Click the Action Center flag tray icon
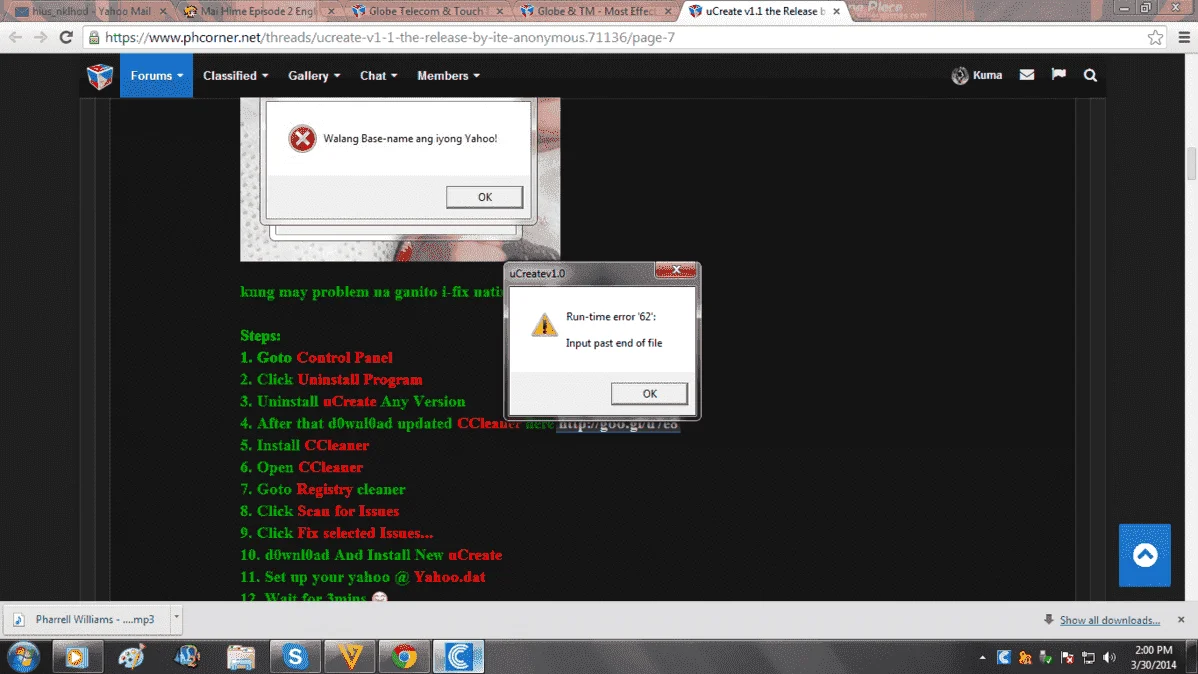The width and height of the screenshot is (1198, 674). tap(1067, 657)
